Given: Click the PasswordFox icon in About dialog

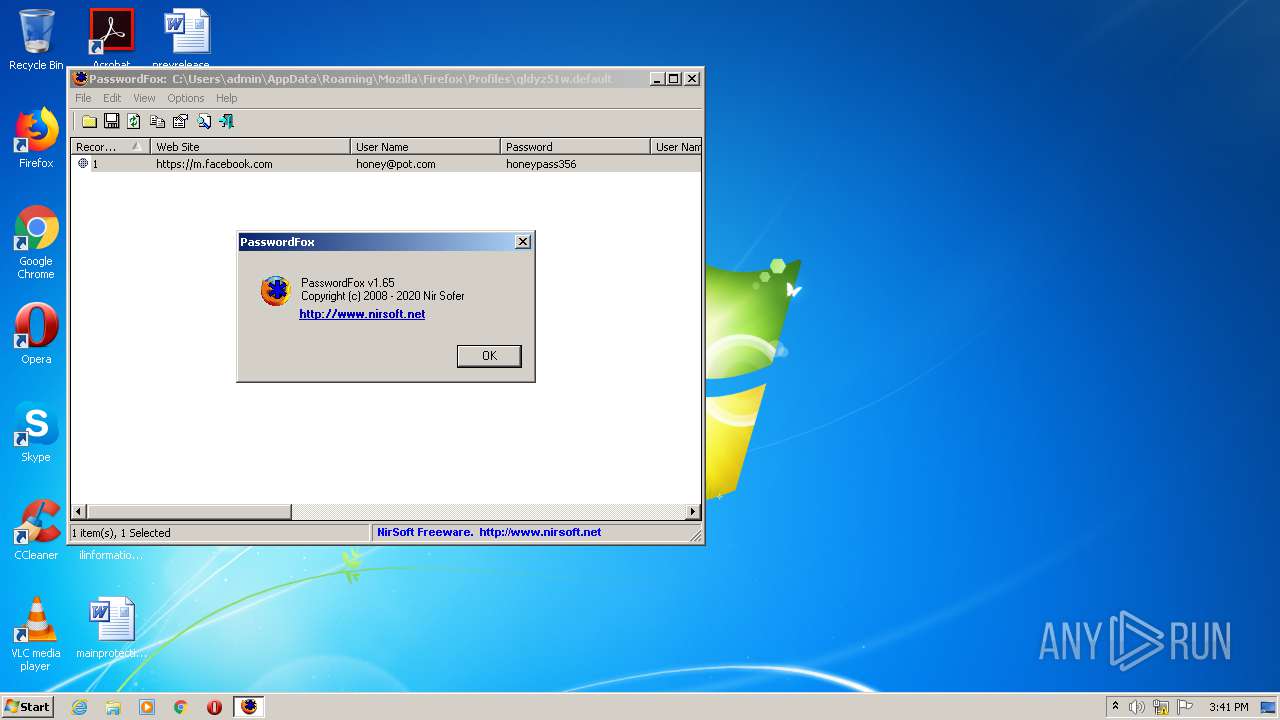Looking at the screenshot, I should 275,290.
